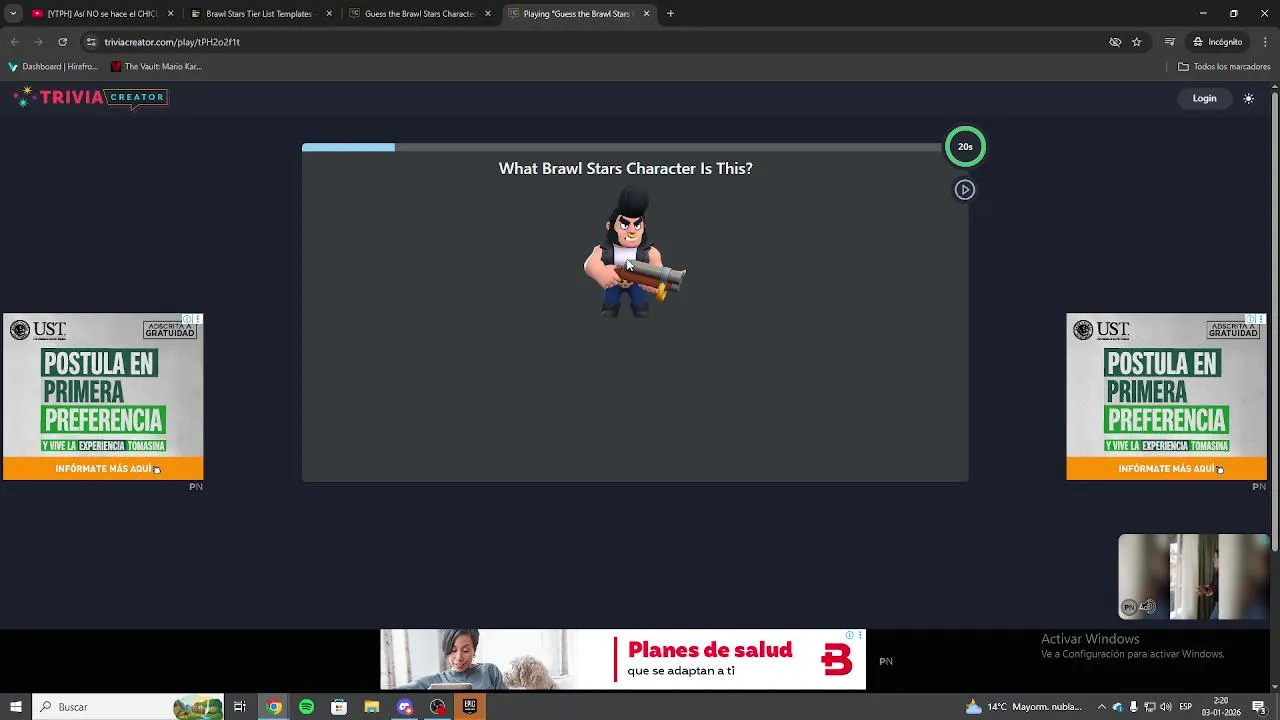Screen dimensions: 1280x720
Task: Close the left UST advertisement
Action: (x=198, y=319)
